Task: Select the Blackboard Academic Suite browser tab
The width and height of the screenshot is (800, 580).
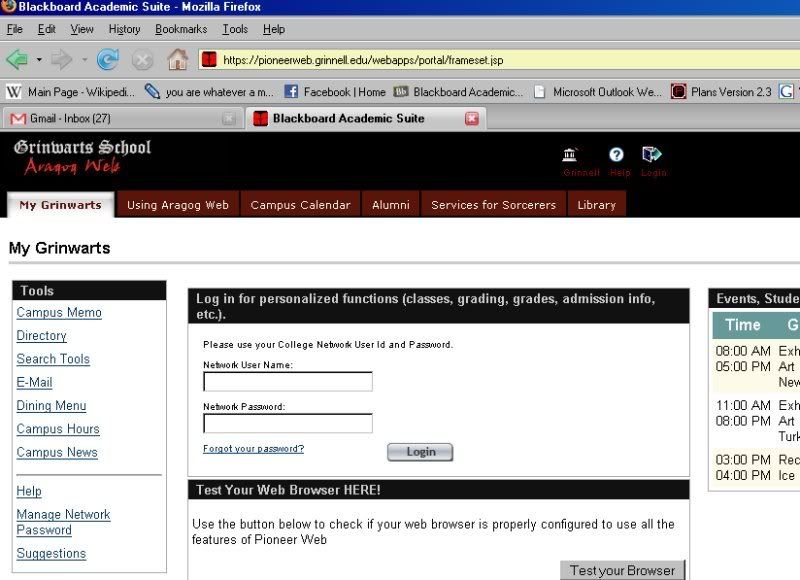Action: click(365, 118)
